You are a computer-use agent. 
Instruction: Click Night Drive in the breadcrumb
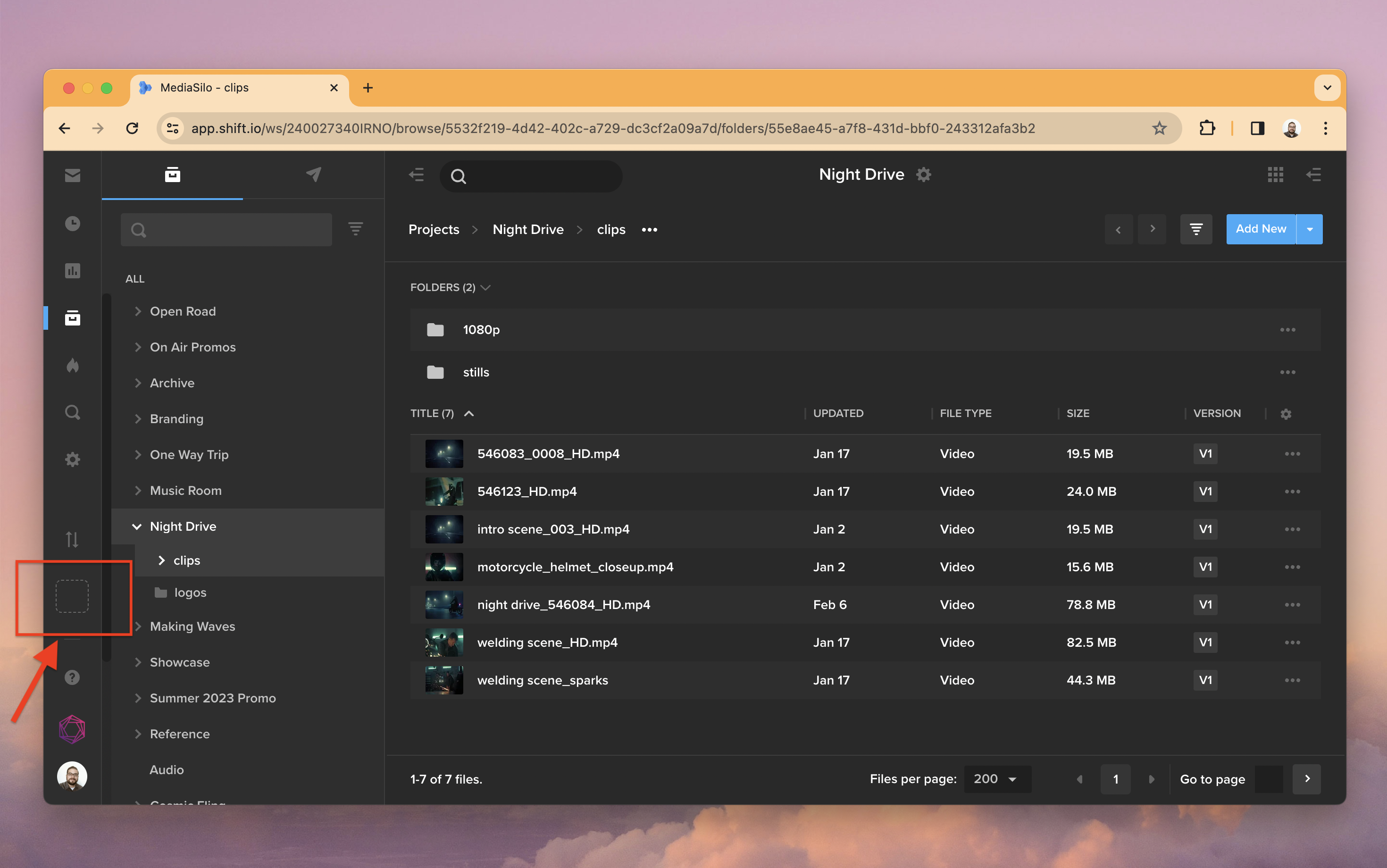pos(527,230)
